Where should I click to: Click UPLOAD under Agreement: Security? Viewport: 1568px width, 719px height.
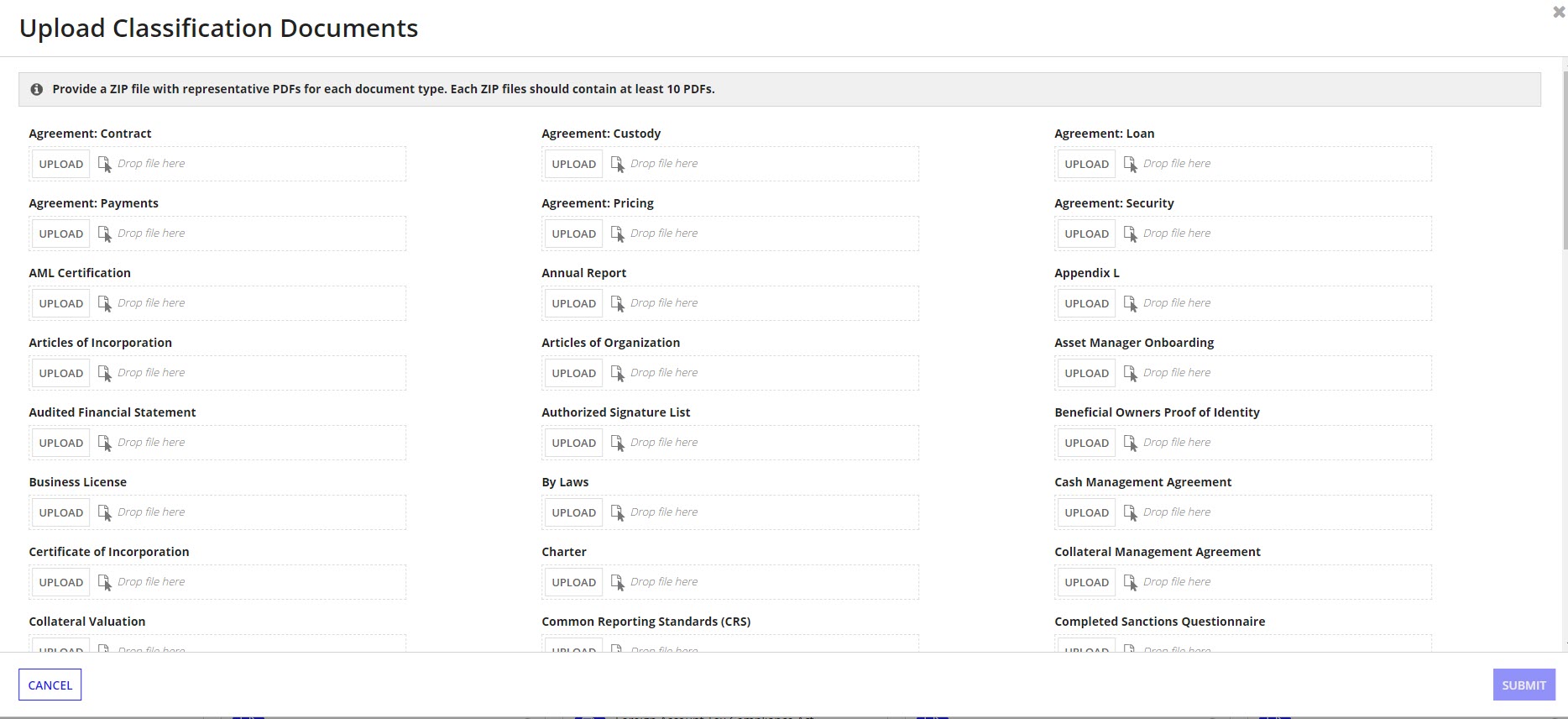[x=1087, y=234]
